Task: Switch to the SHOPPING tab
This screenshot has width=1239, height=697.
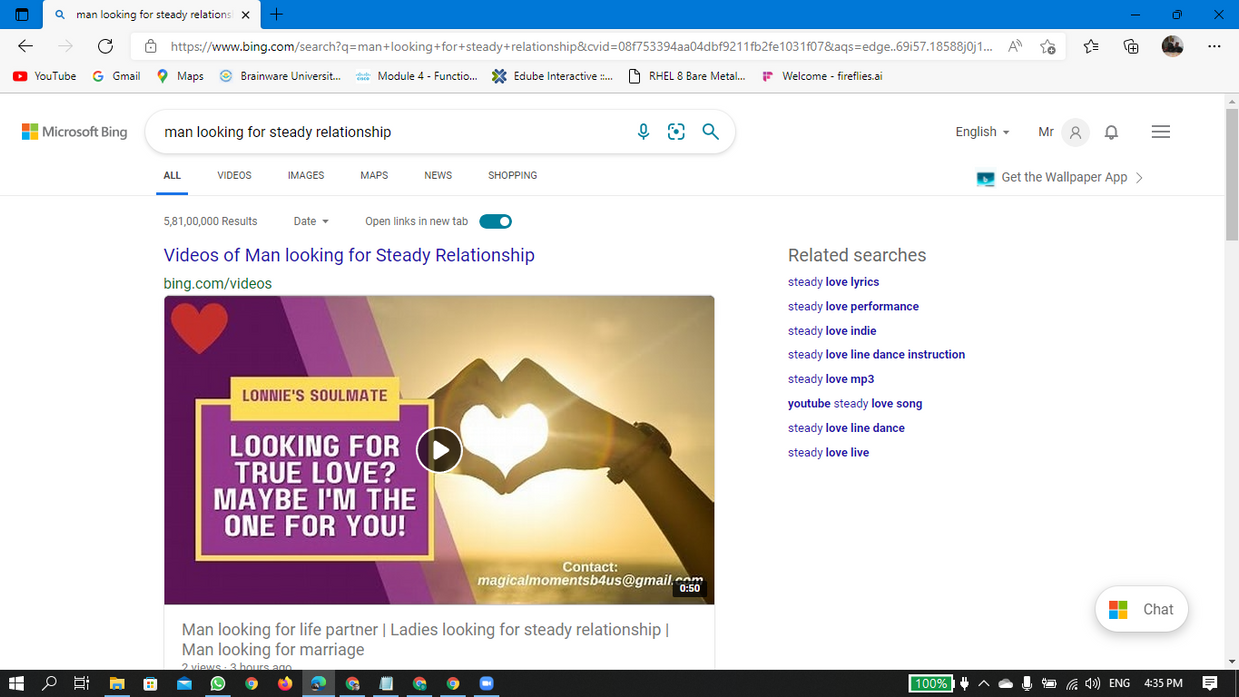Action: pos(513,175)
